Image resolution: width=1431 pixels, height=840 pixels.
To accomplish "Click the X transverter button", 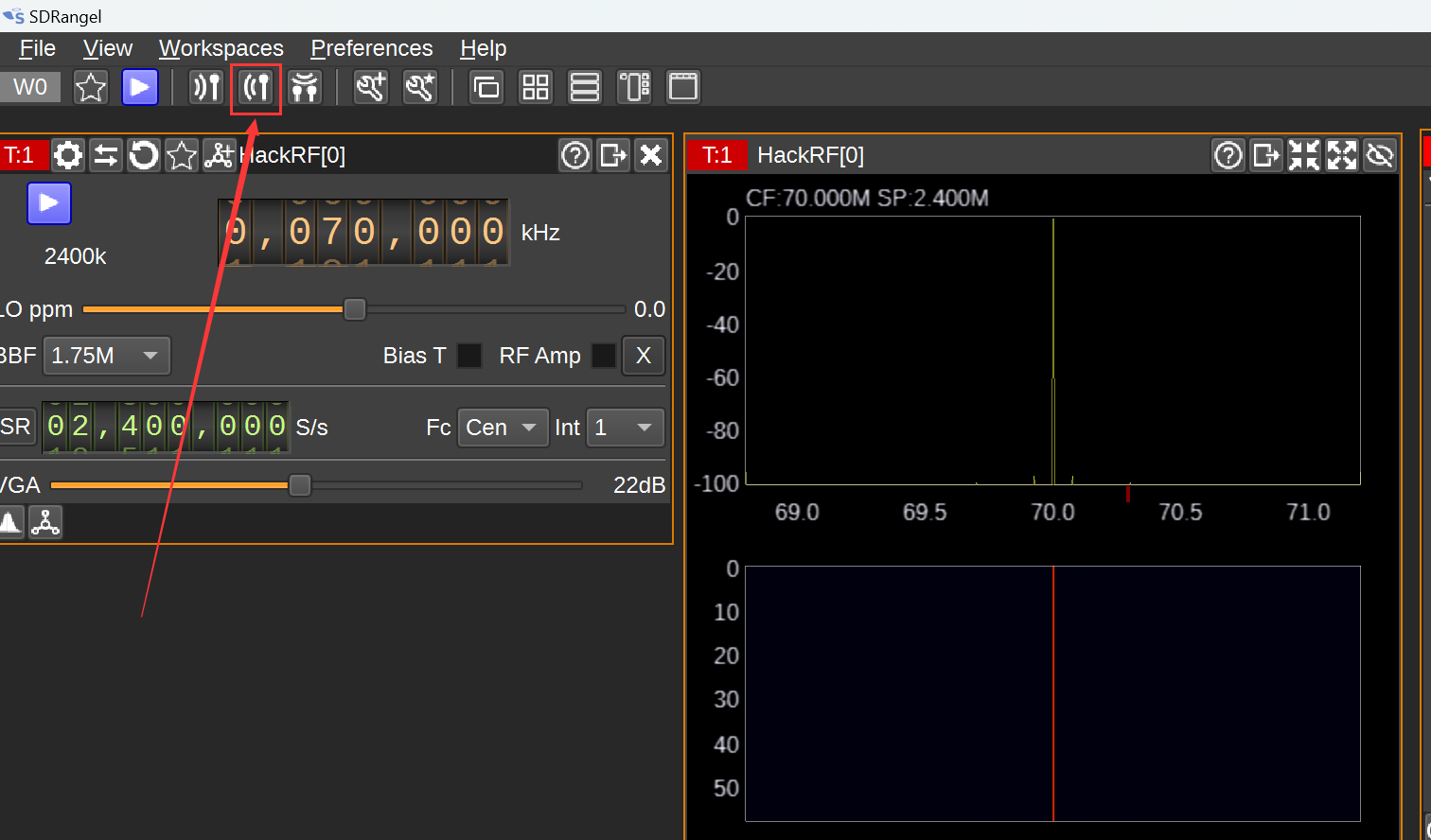I will [x=644, y=356].
